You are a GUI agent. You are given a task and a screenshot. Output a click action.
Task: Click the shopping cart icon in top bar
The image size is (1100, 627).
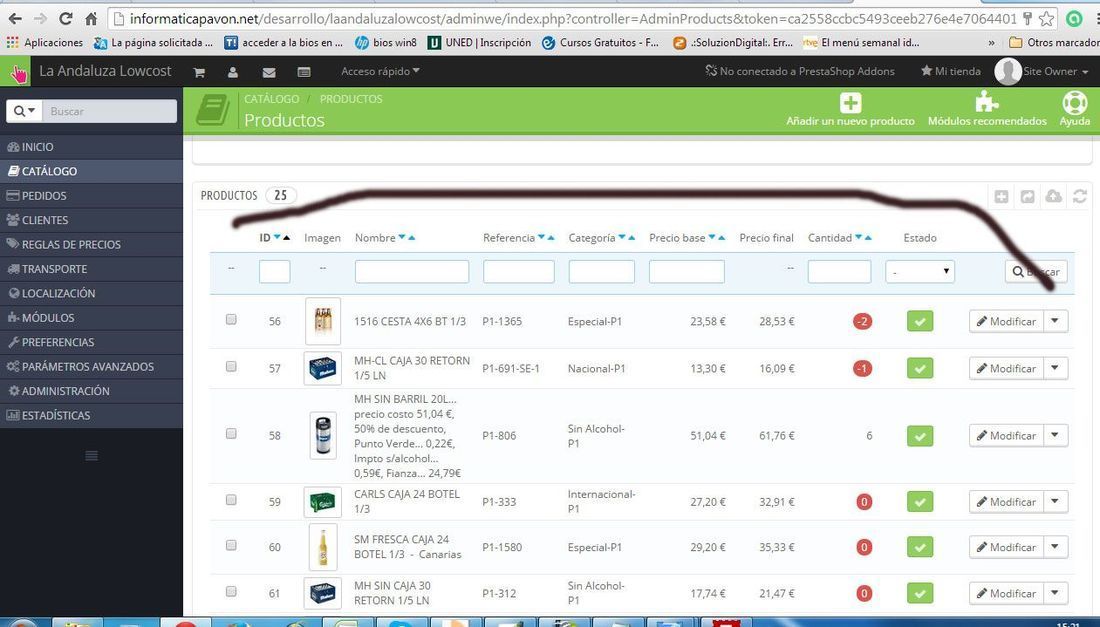(x=199, y=72)
